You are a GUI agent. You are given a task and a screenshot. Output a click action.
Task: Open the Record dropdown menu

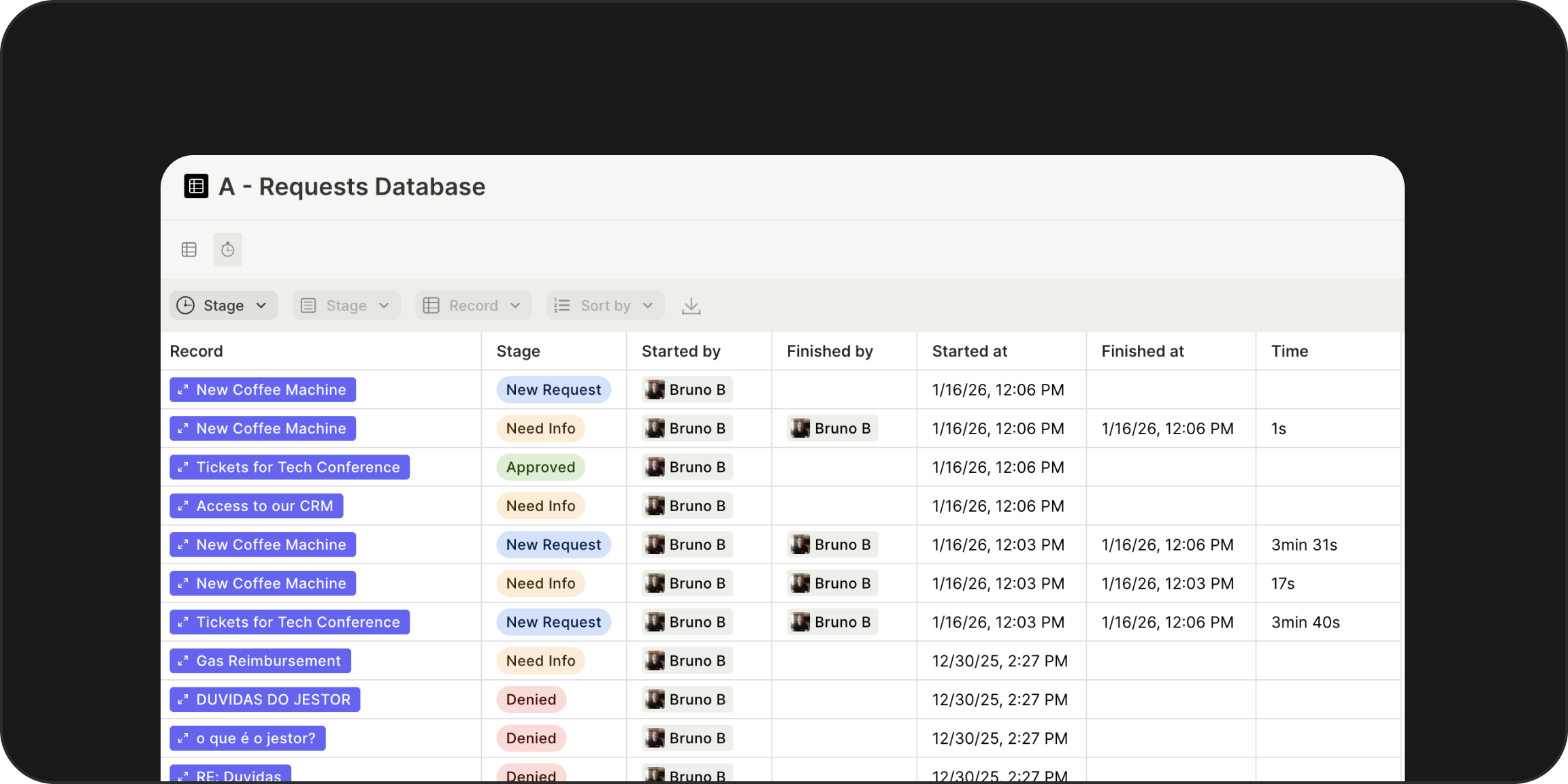coord(473,305)
